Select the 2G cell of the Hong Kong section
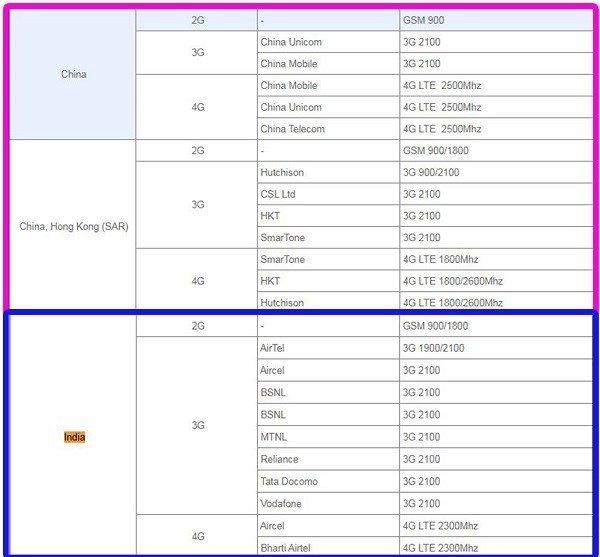Screen dimensions: 600x557 [197, 150]
